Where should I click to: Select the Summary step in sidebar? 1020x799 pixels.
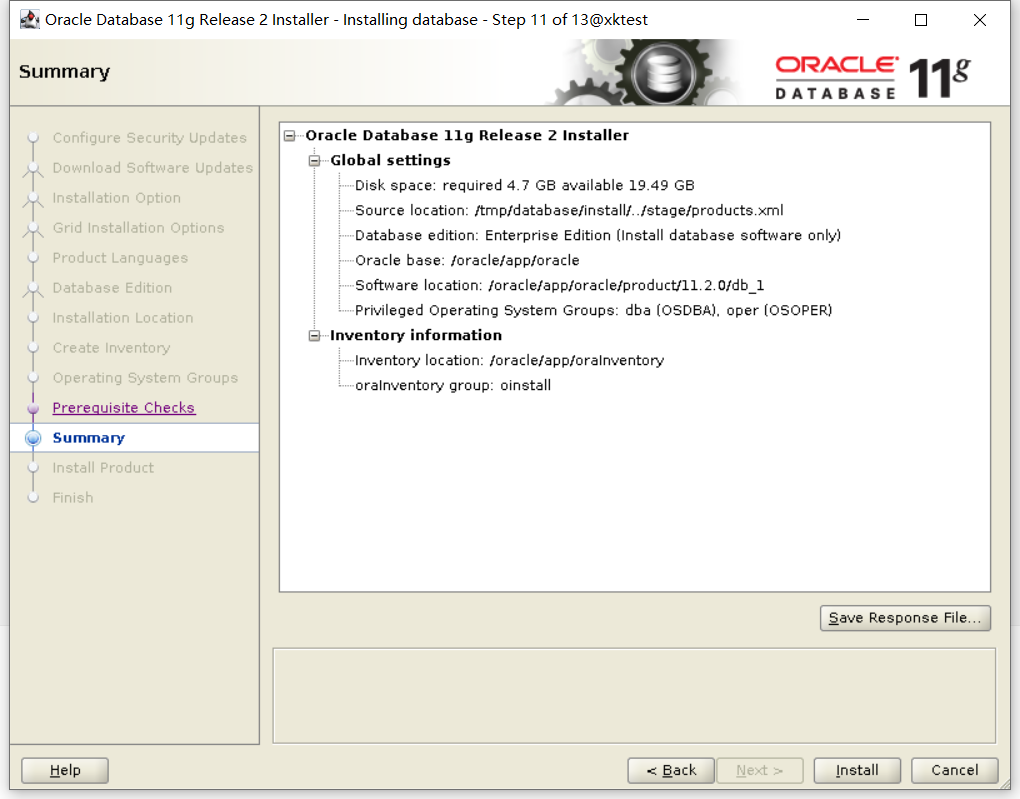click(88, 438)
